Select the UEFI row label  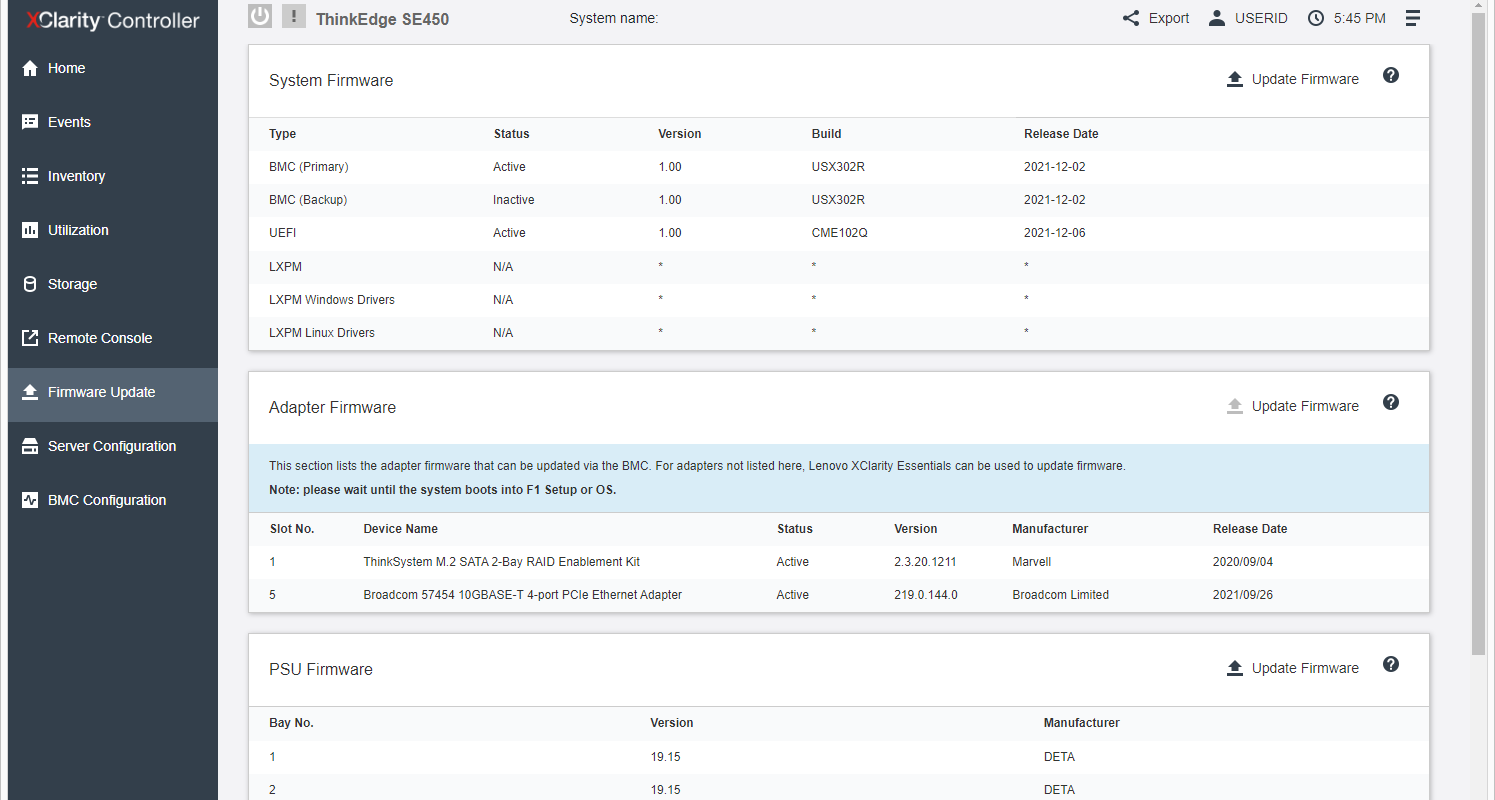[283, 233]
